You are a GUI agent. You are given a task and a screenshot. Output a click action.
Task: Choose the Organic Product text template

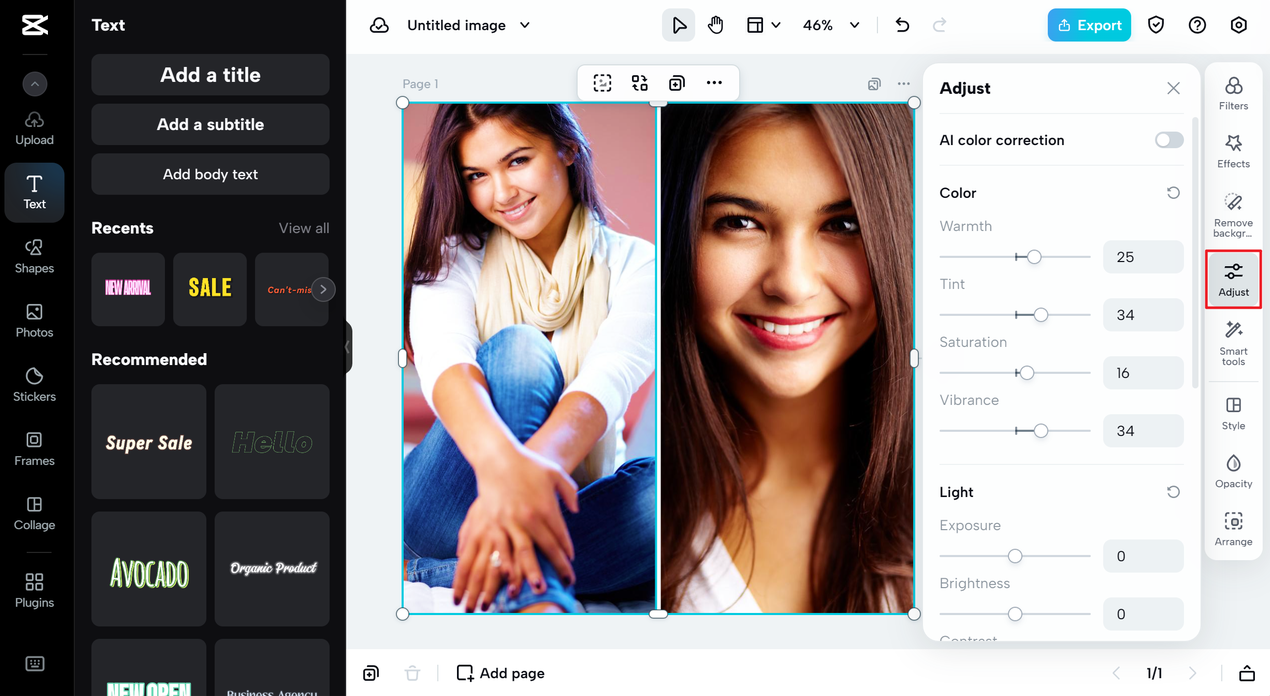click(272, 570)
